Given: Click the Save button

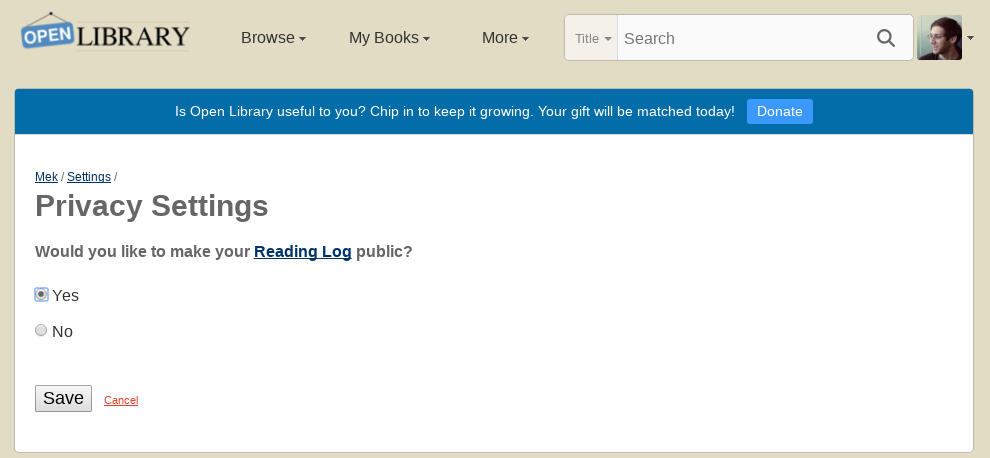Looking at the screenshot, I should pos(63,399).
